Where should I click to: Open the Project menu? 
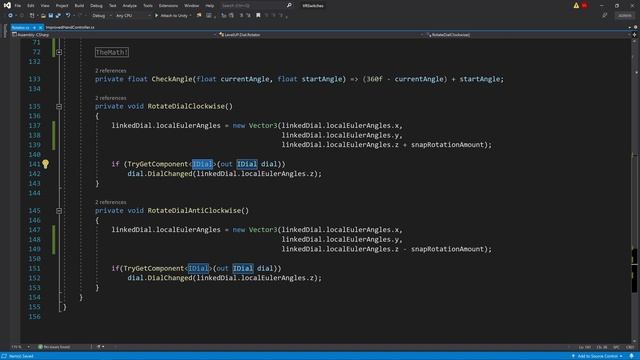62,6
